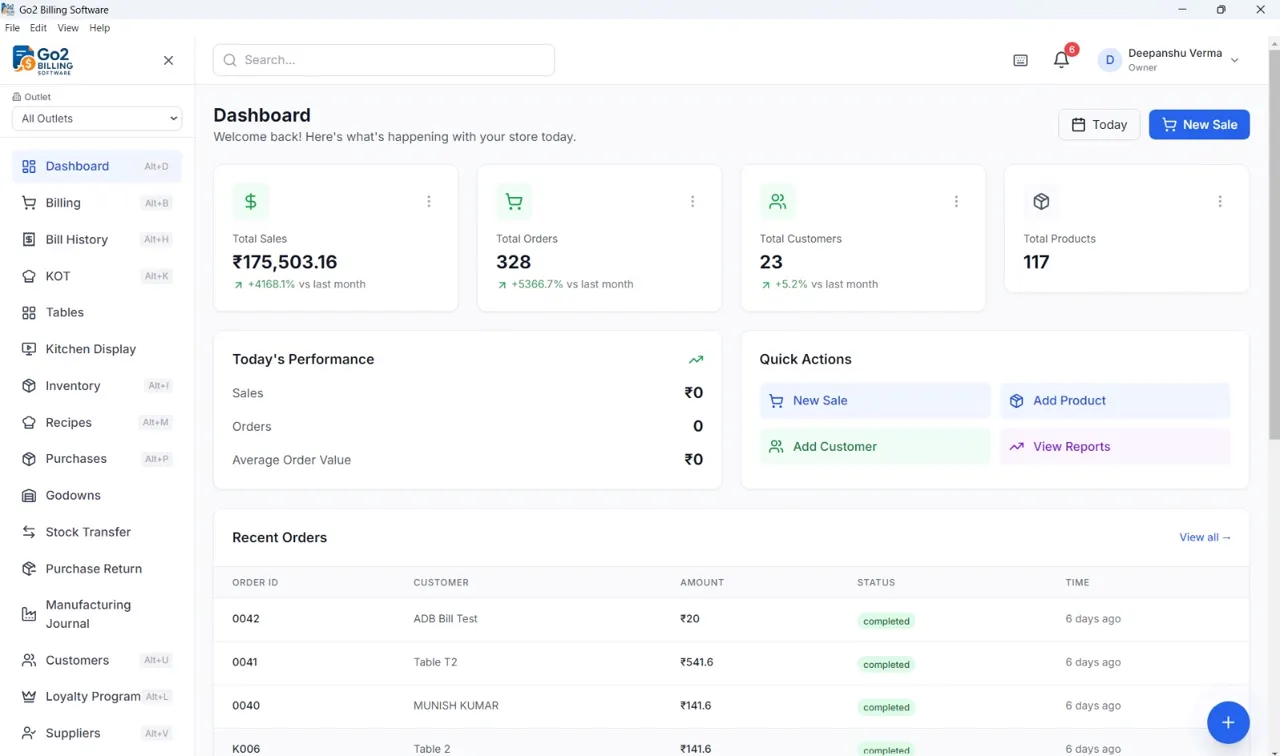Click the New Sale button in header
1280x756 pixels.
point(1199,124)
